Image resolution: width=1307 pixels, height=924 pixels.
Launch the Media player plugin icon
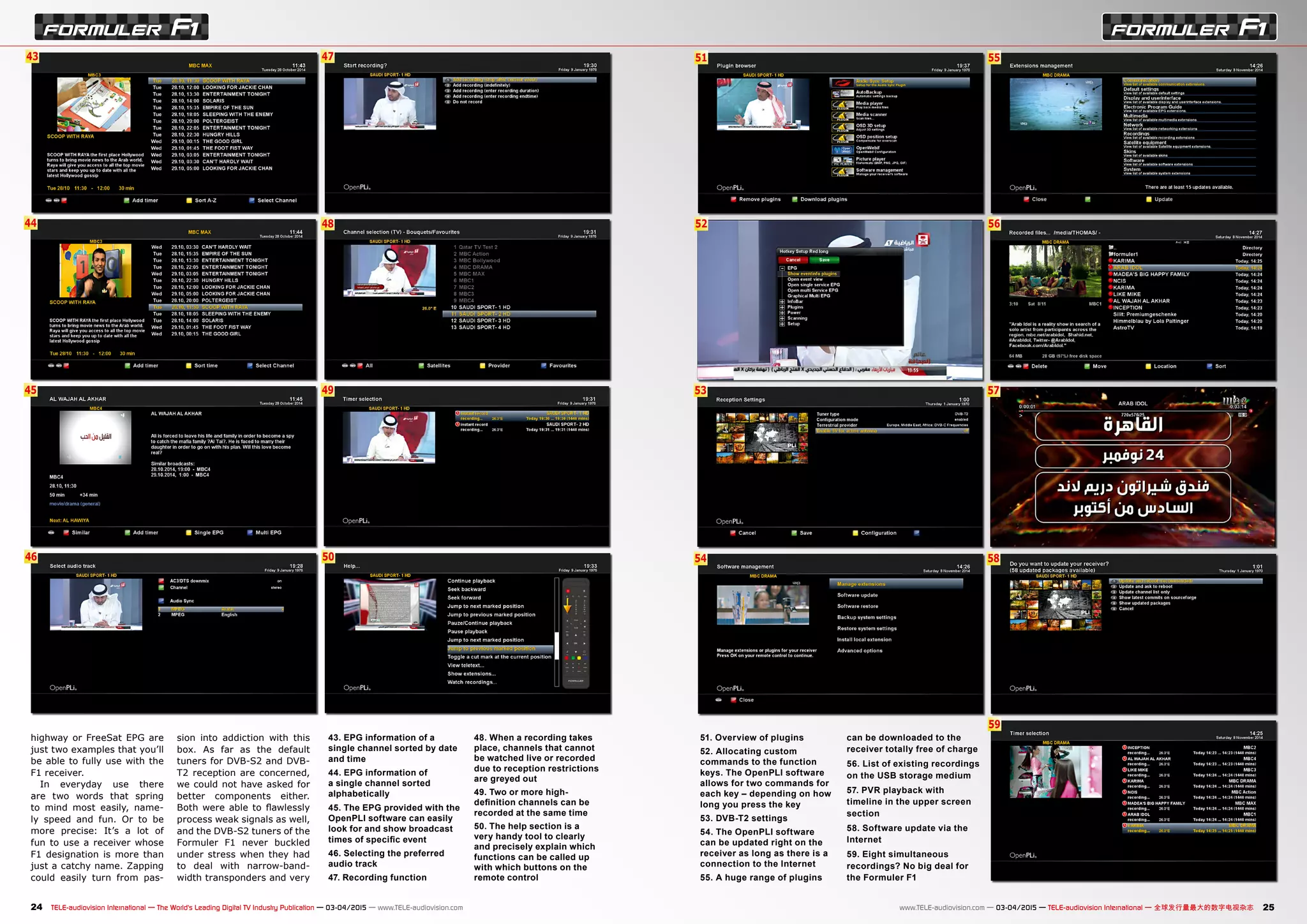click(x=842, y=105)
